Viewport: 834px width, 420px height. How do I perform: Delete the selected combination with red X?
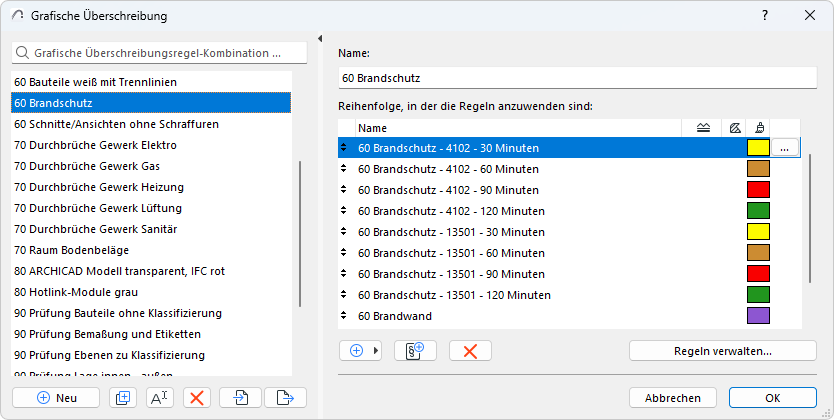[x=197, y=397]
